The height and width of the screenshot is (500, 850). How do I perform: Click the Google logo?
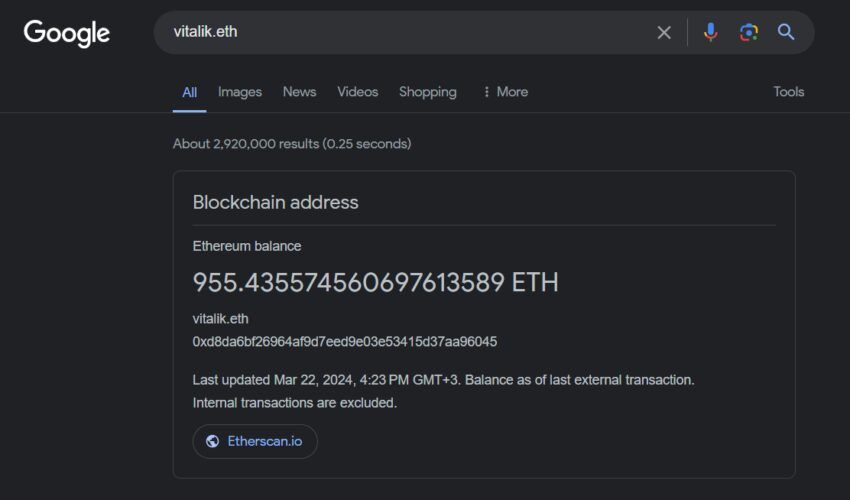[x=66, y=32]
